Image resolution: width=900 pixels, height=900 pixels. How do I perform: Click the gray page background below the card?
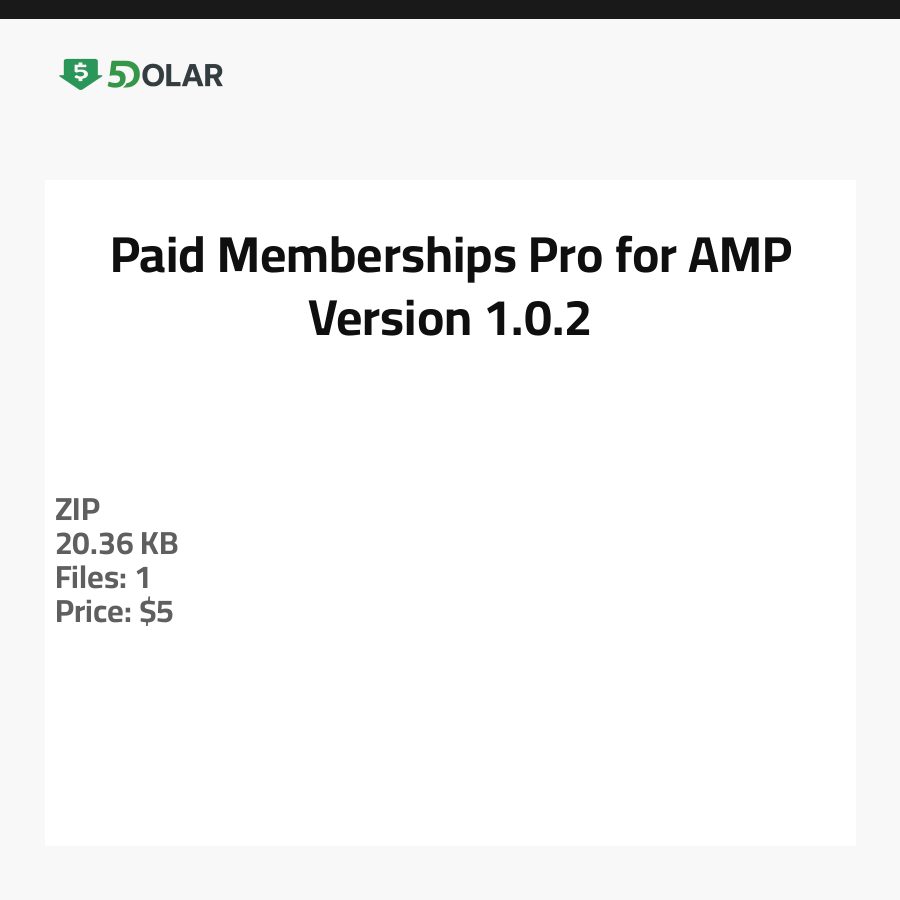[450, 873]
